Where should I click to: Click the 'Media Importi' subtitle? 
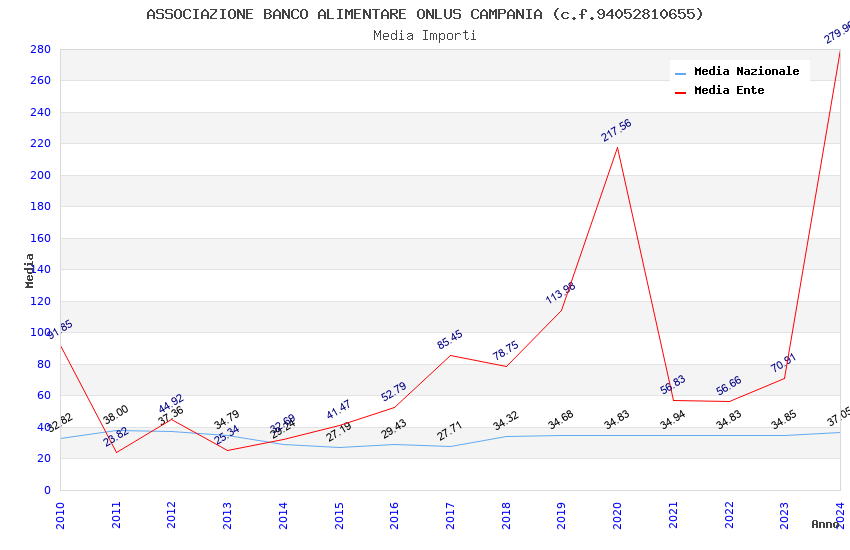[425, 36]
